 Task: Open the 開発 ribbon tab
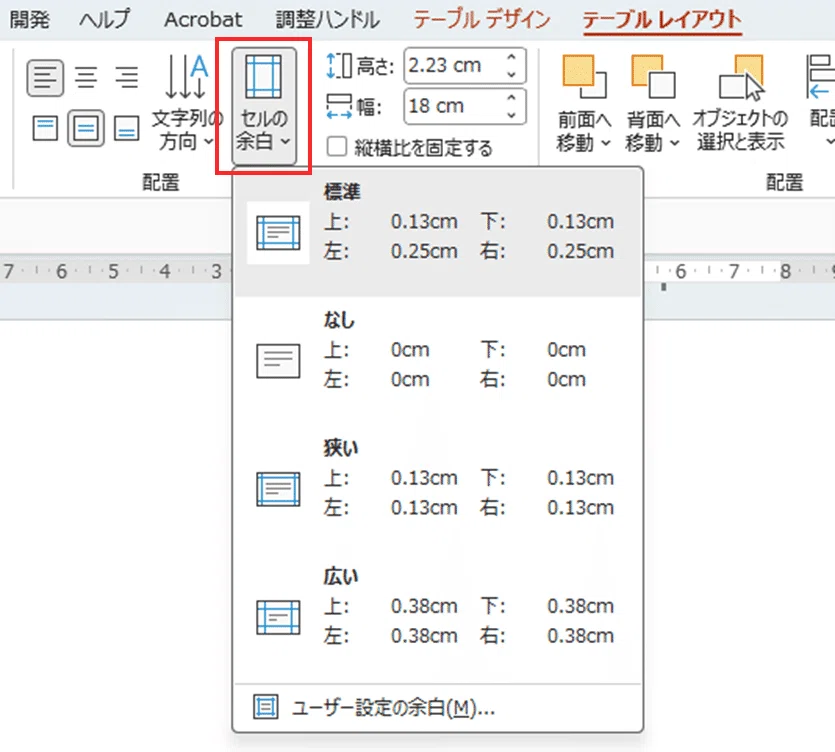(x=30, y=20)
